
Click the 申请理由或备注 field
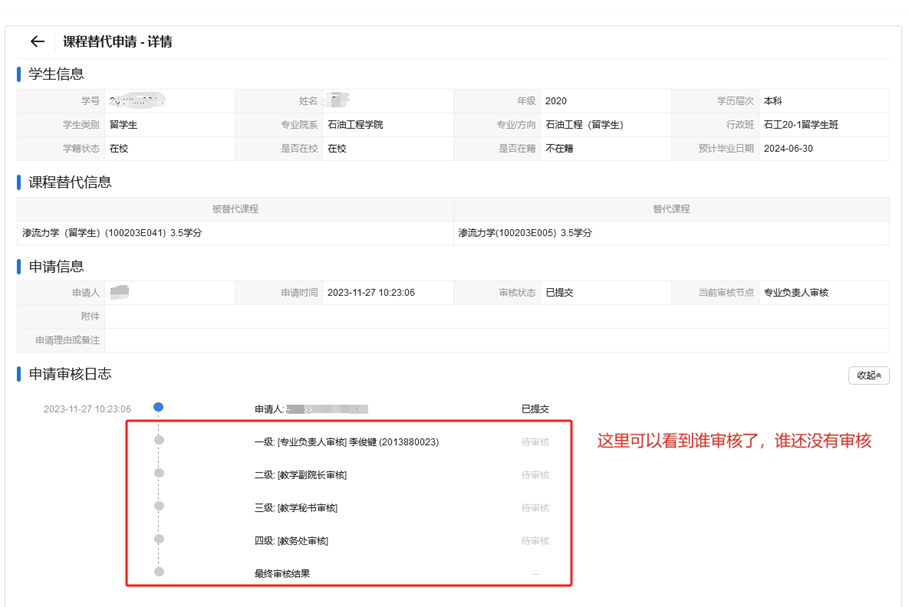pos(496,341)
